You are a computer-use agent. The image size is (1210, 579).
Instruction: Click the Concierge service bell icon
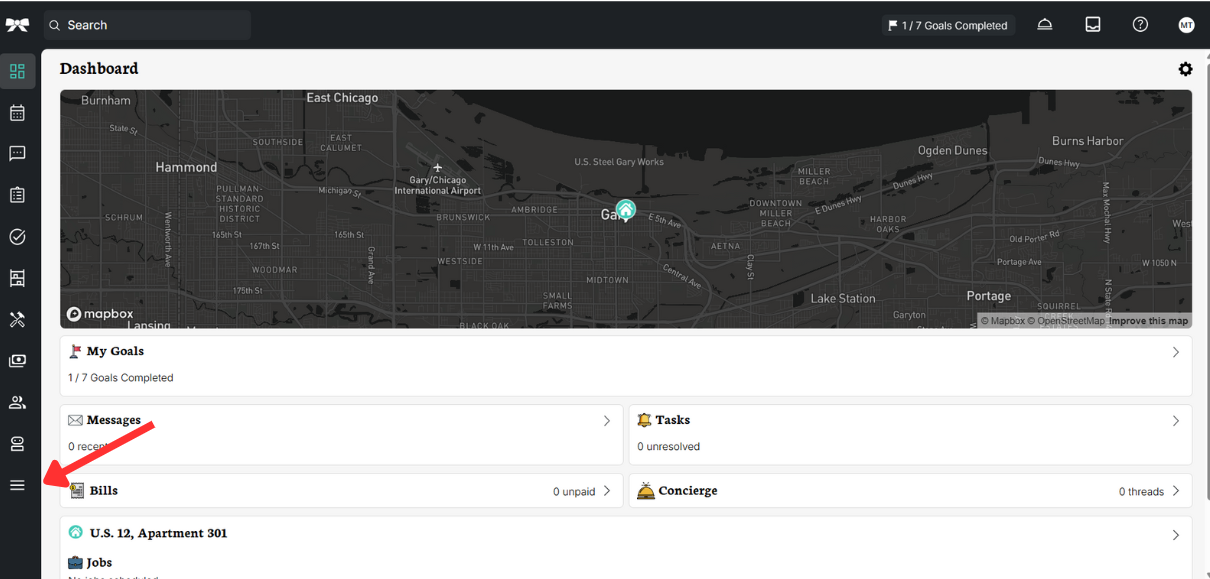[x=646, y=491]
